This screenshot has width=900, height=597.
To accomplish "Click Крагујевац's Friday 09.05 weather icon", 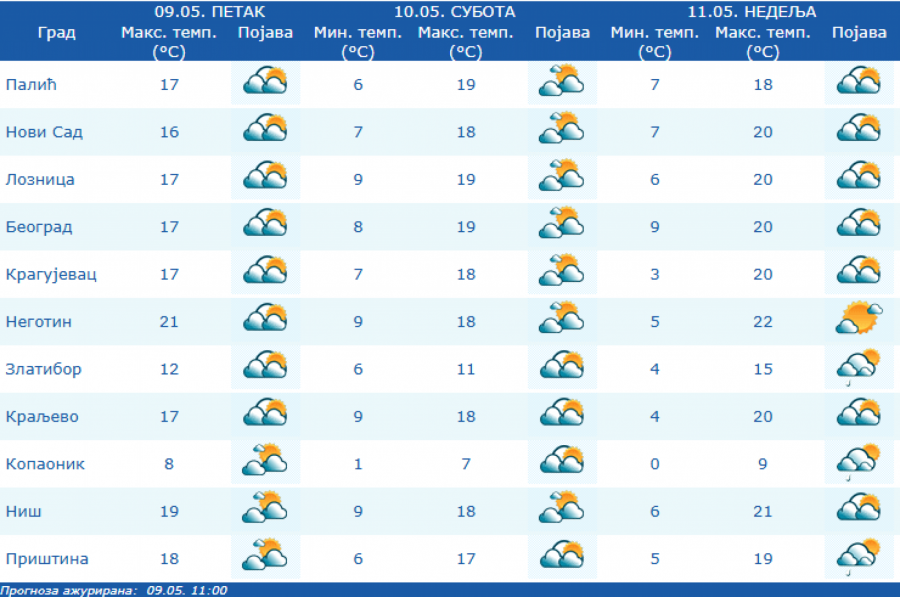I will coord(265,272).
